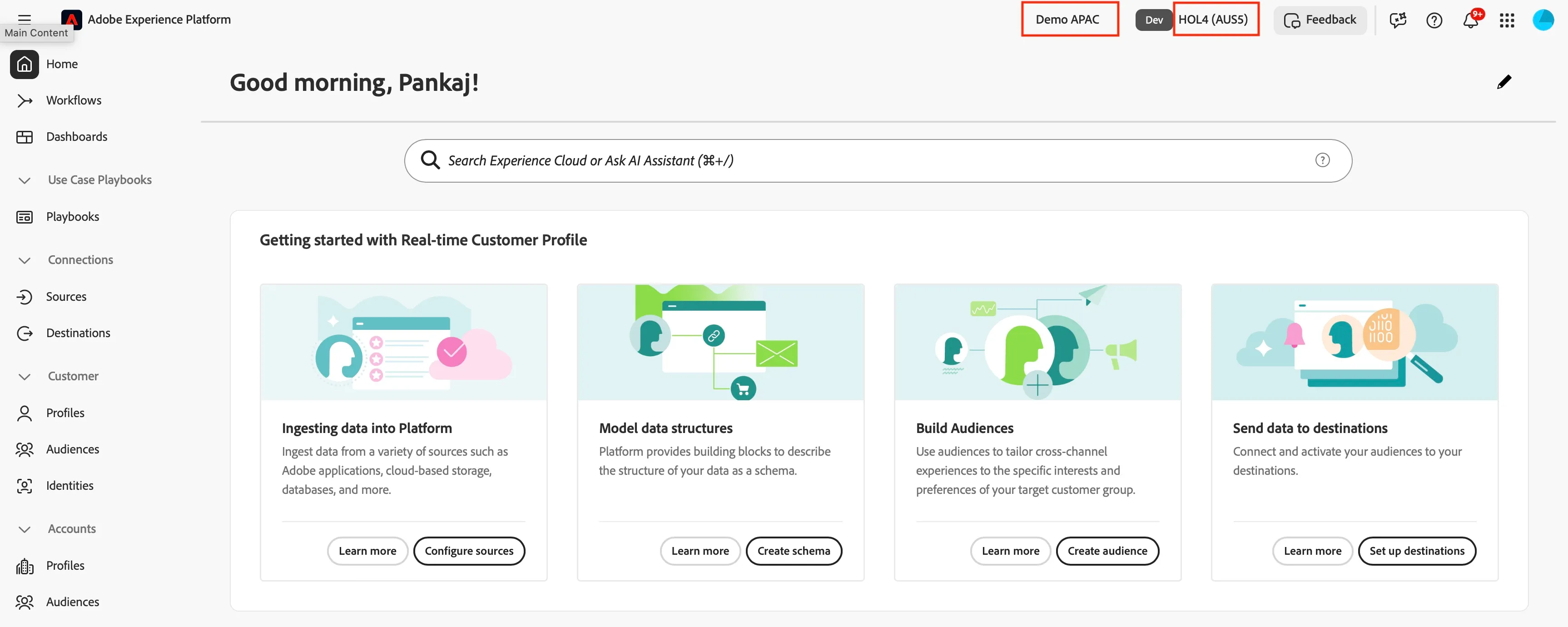Open Audiences under Accounts in the sidebar
The height and width of the screenshot is (627, 1568).
[72, 602]
